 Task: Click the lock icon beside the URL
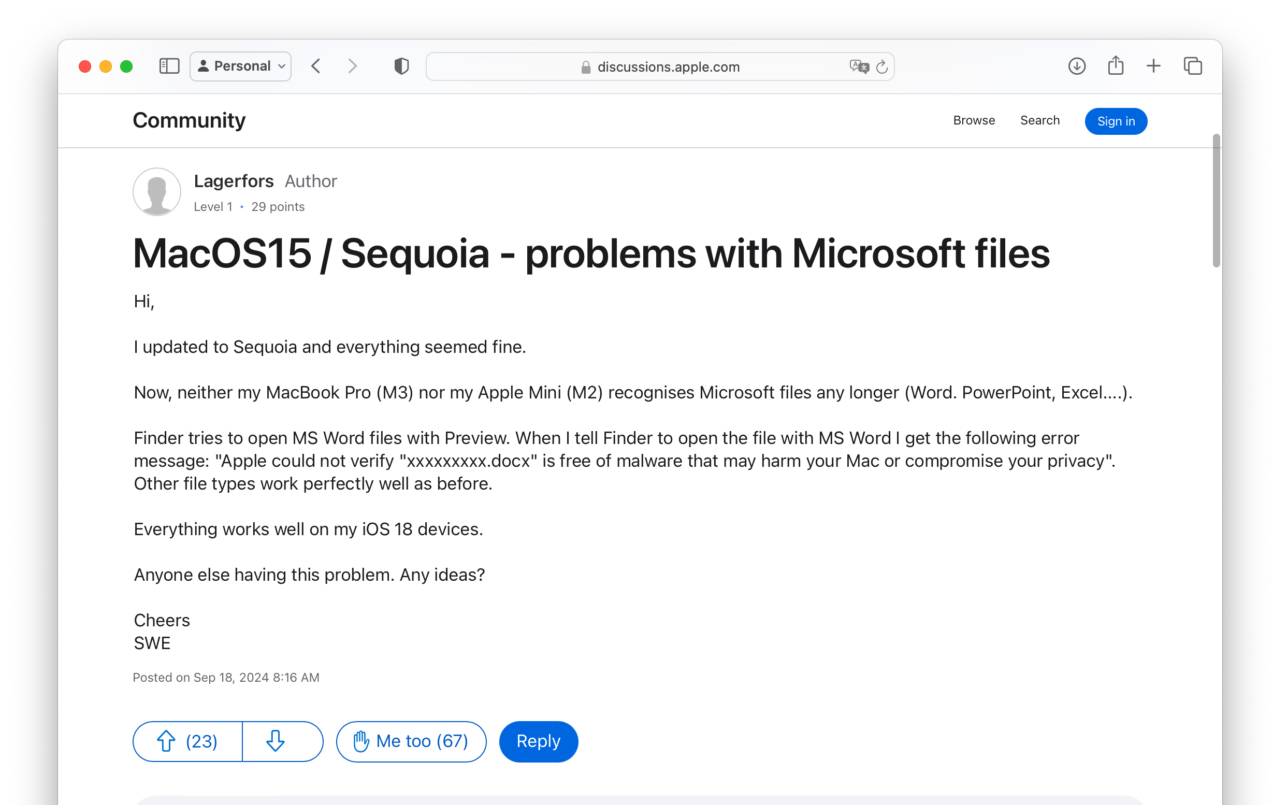tap(586, 67)
